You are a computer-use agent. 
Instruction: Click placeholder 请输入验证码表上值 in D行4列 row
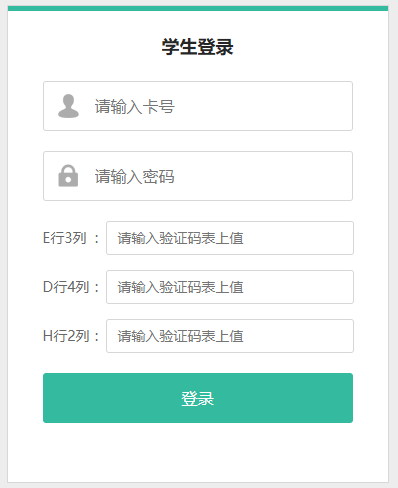pyautogui.click(x=180, y=287)
